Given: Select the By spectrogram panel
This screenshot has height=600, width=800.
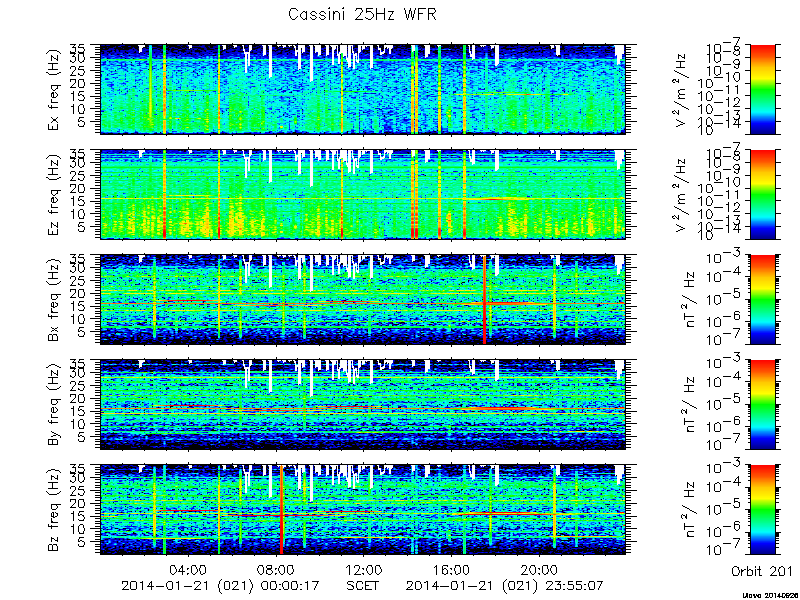Looking at the screenshot, I should [x=363, y=405].
